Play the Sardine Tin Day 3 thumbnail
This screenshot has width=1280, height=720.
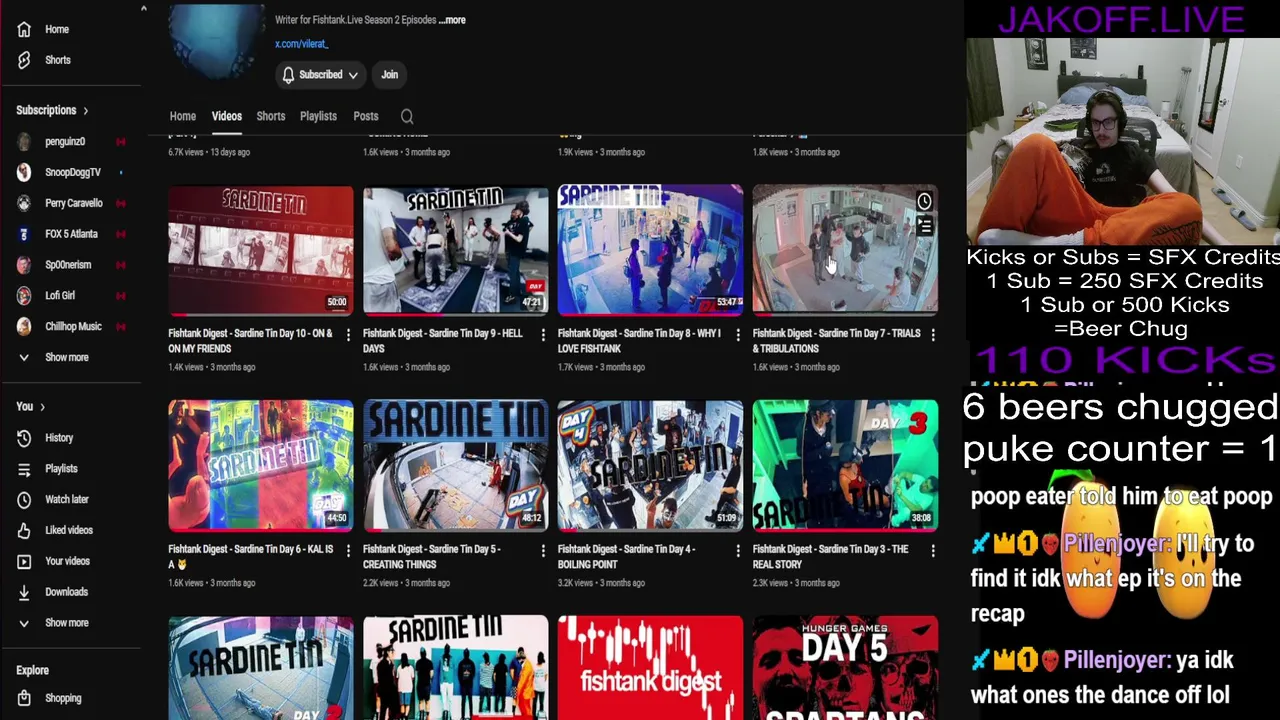(x=845, y=465)
